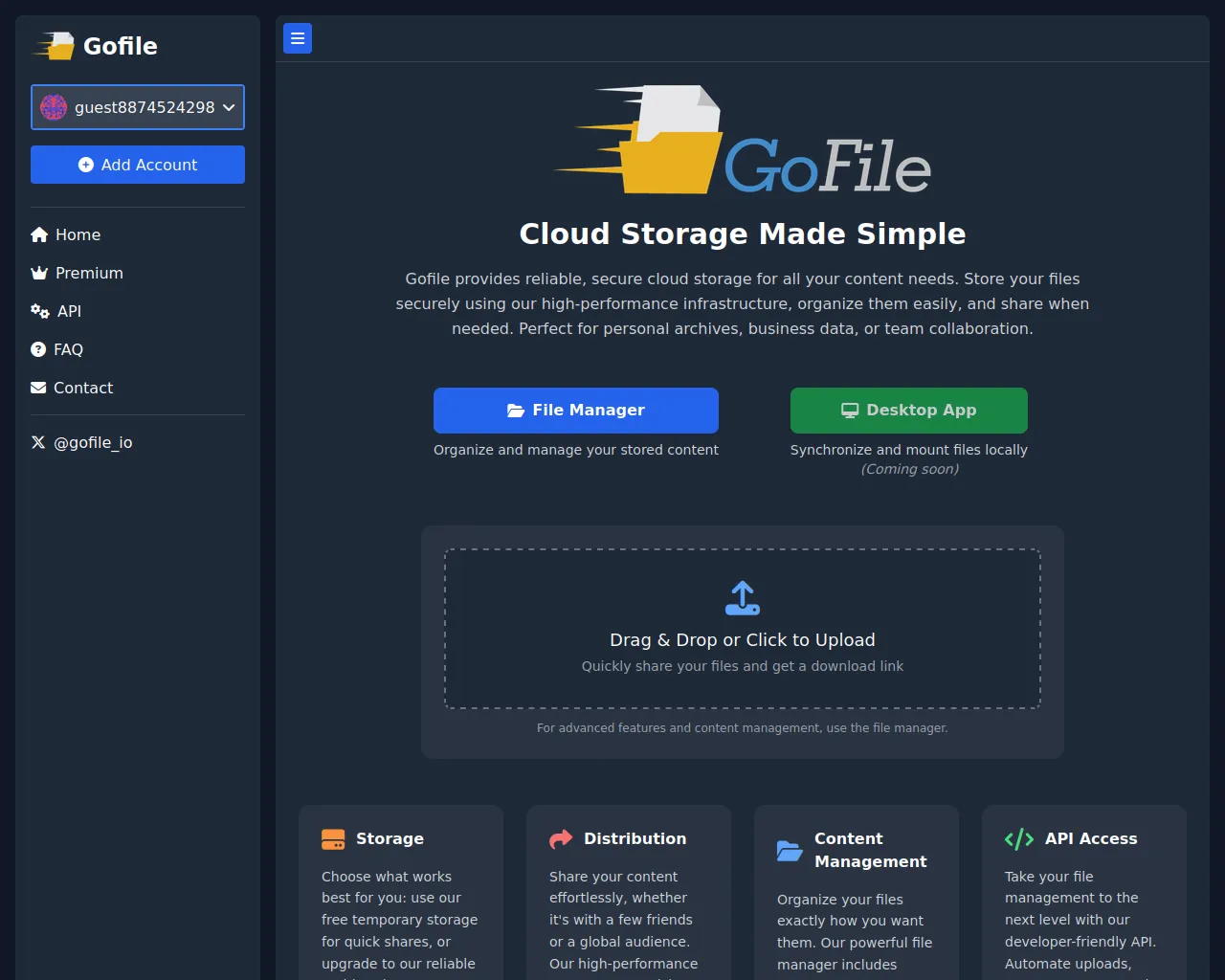Click the Desktop App button
This screenshot has width=1225, height=980.
[908, 411]
